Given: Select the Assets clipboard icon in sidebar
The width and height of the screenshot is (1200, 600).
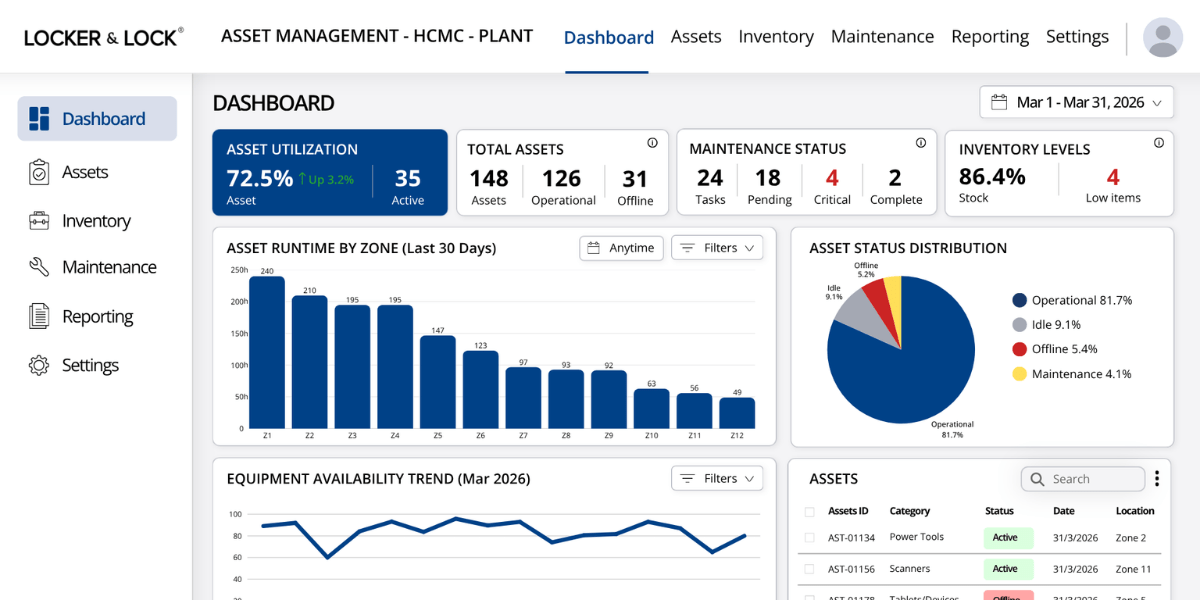Looking at the screenshot, I should pos(38,171).
